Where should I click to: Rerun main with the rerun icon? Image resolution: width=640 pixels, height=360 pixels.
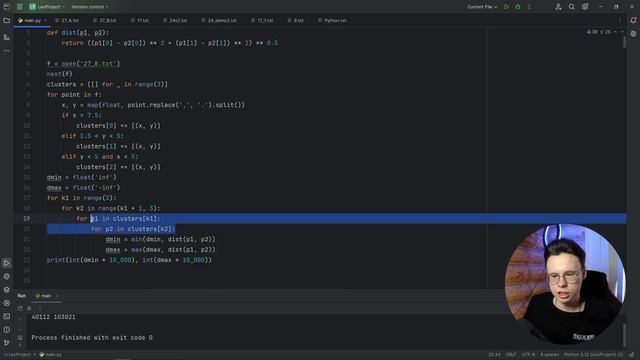(20, 308)
